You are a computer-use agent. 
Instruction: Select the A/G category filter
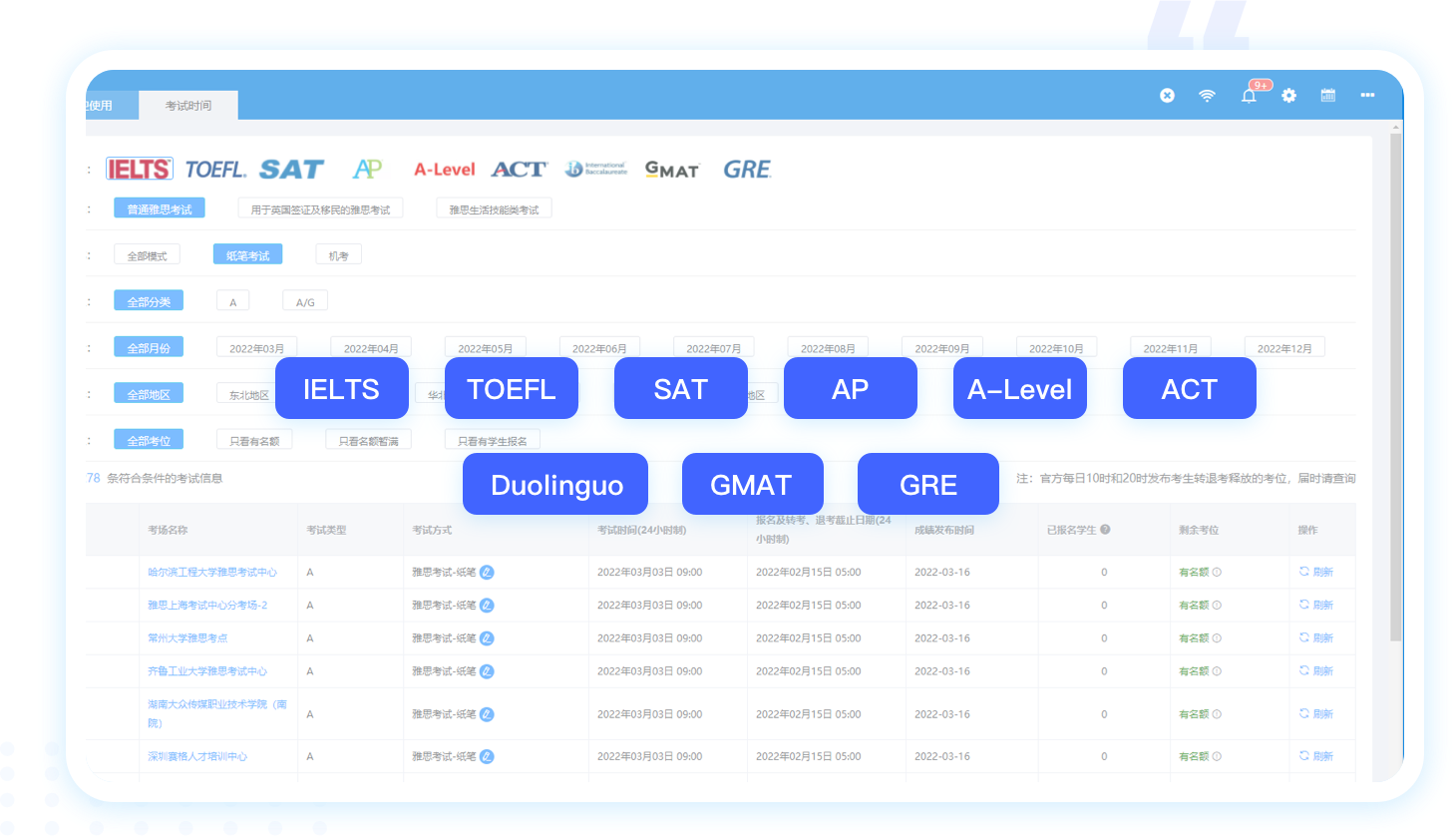pyautogui.click(x=305, y=301)
